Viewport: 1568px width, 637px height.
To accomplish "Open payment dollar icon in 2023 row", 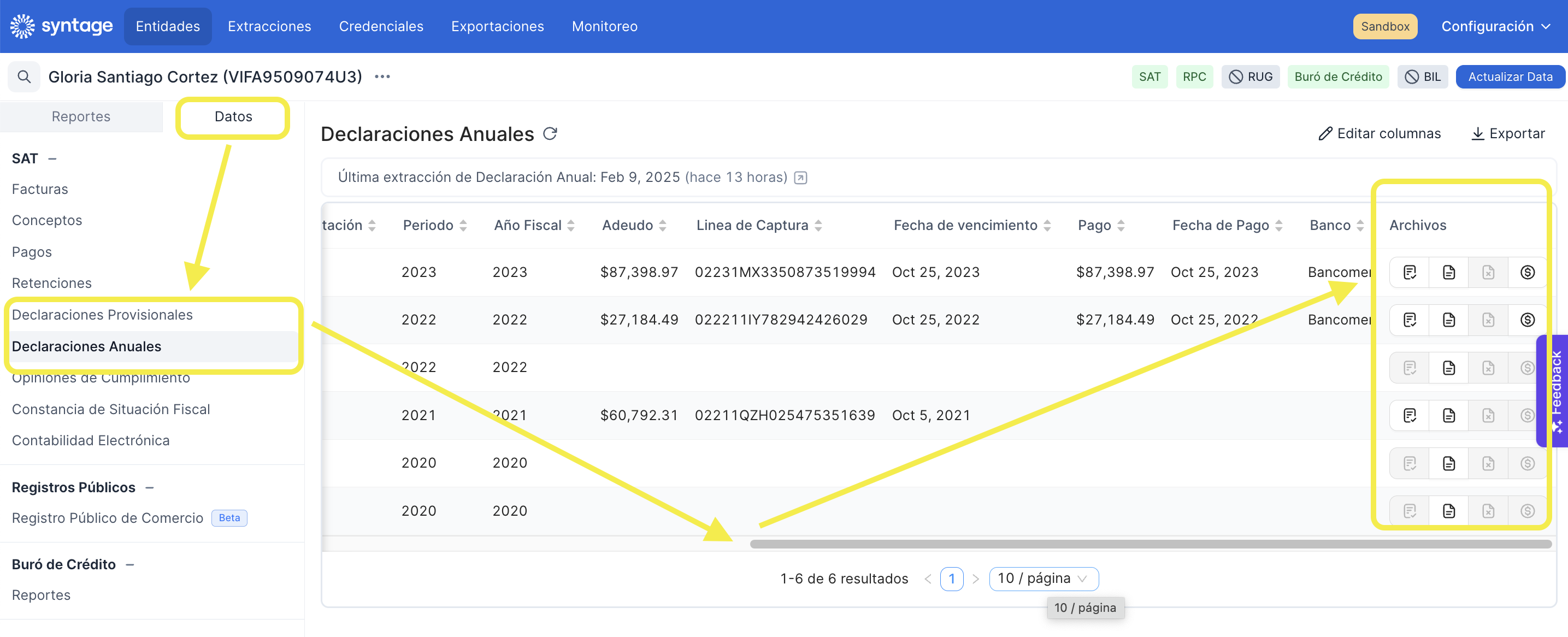I will coord(1527,272).
